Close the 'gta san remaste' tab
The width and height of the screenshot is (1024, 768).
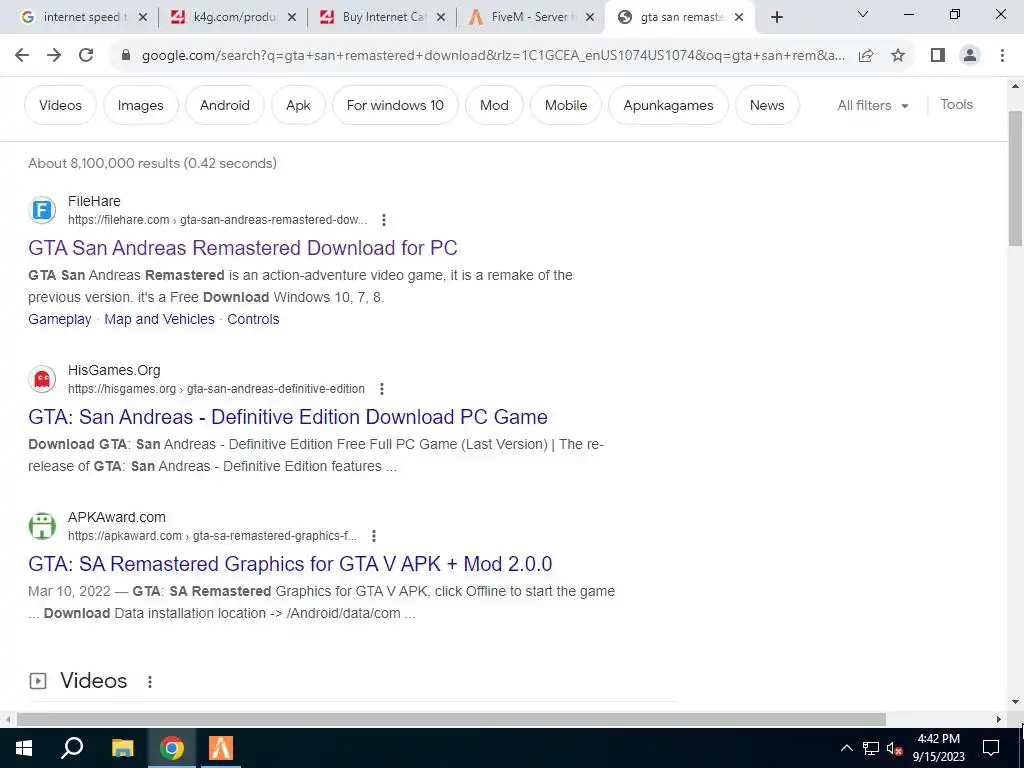coord(739,18)
